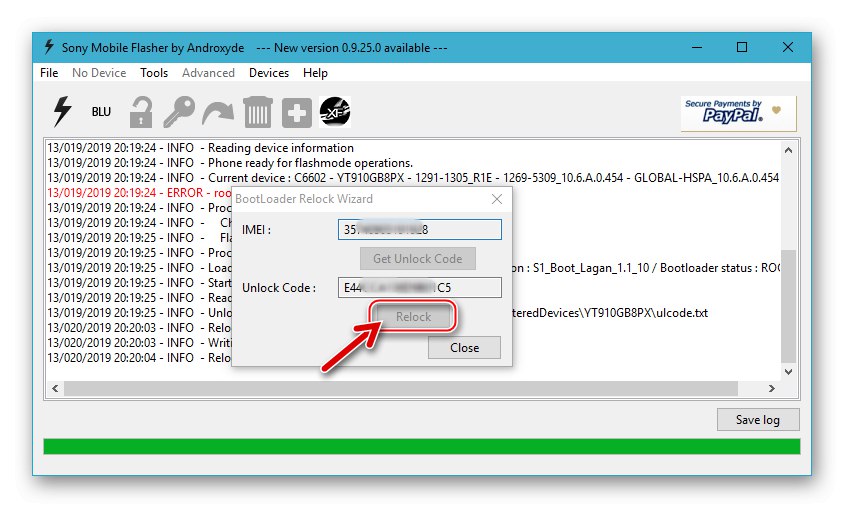The image size is (844, 508).
Task: Open the File menu
Action: tap(49, 73)
